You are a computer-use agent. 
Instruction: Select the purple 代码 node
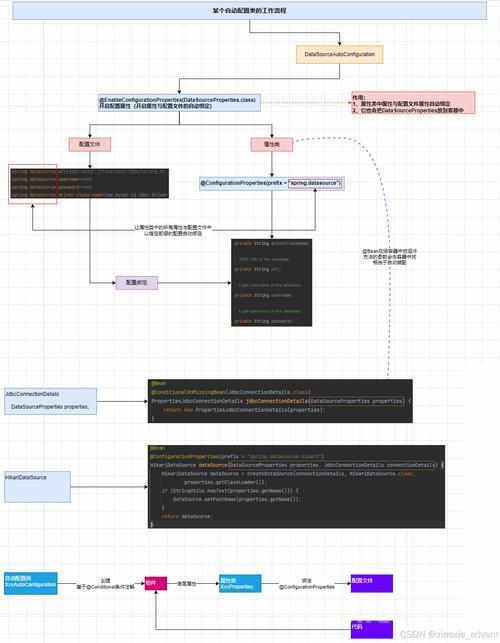(x=372, y=630)
